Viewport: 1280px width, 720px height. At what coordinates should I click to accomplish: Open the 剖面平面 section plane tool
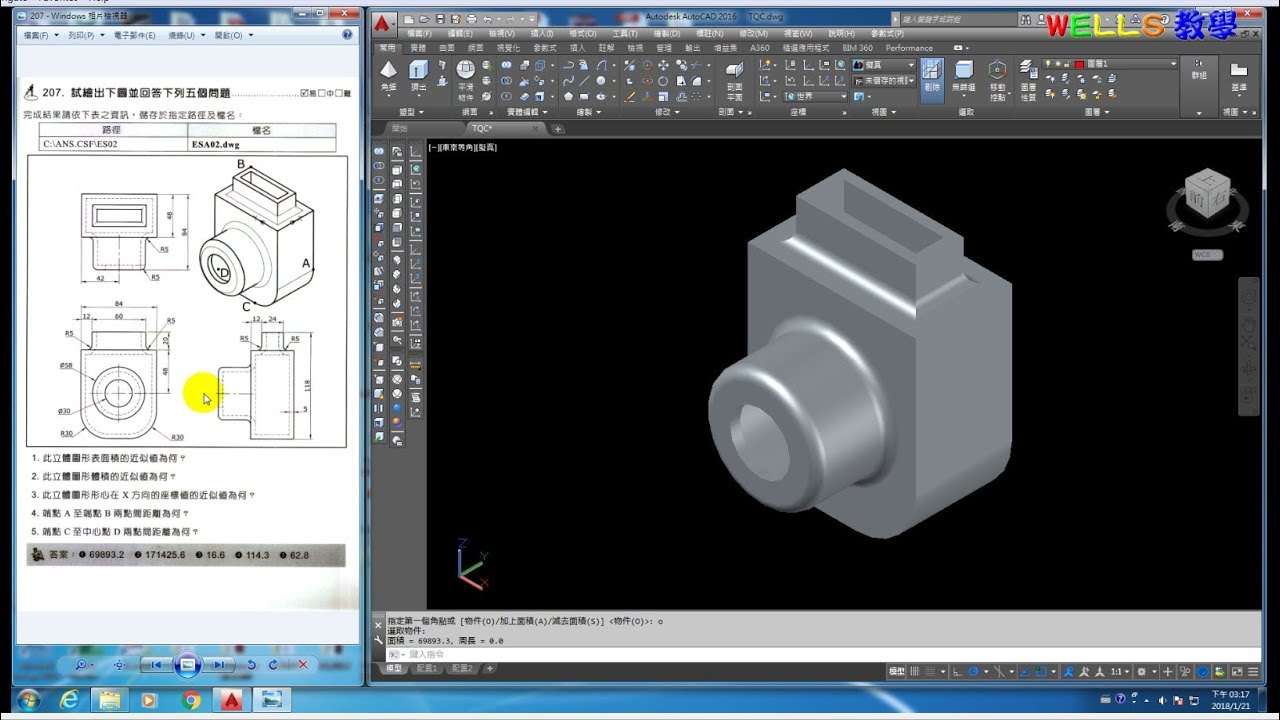pos(734,80)
